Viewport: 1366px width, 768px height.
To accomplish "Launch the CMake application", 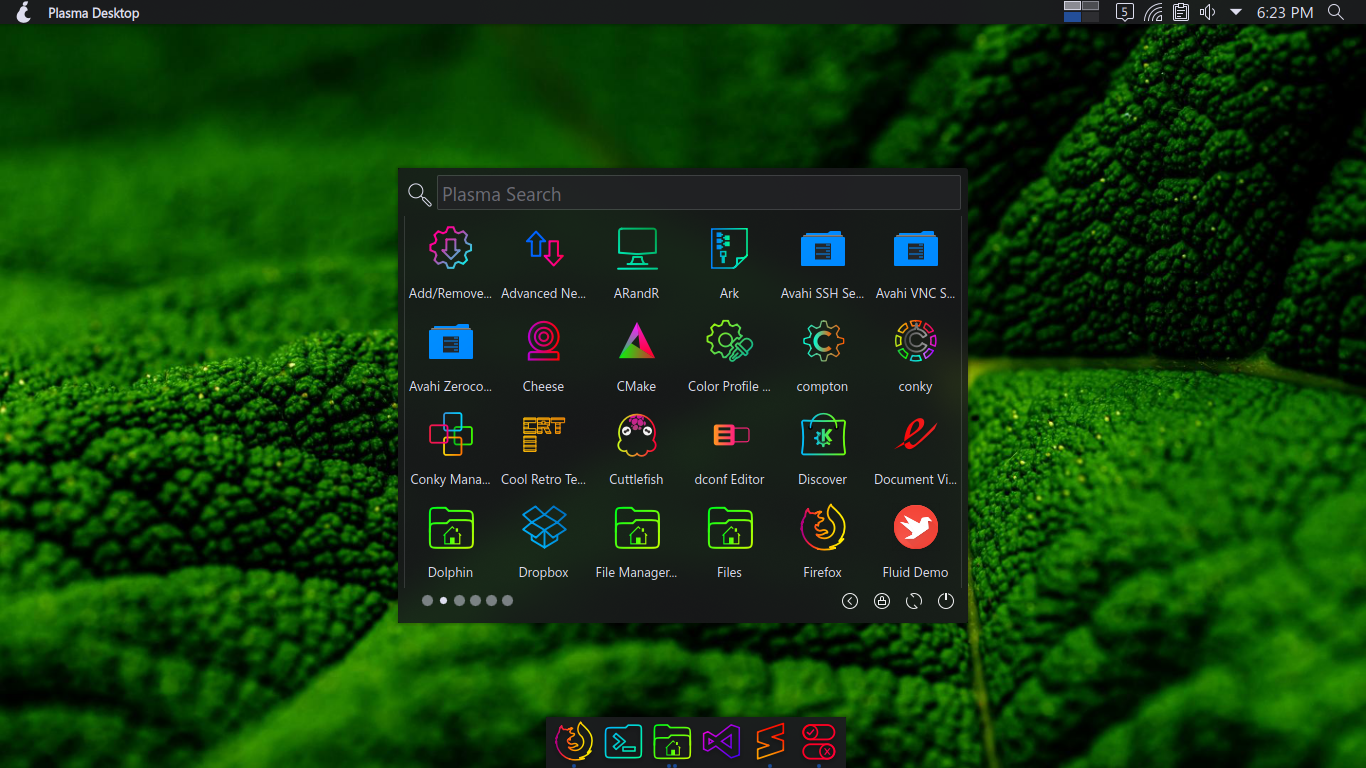I will coord(637,341).
